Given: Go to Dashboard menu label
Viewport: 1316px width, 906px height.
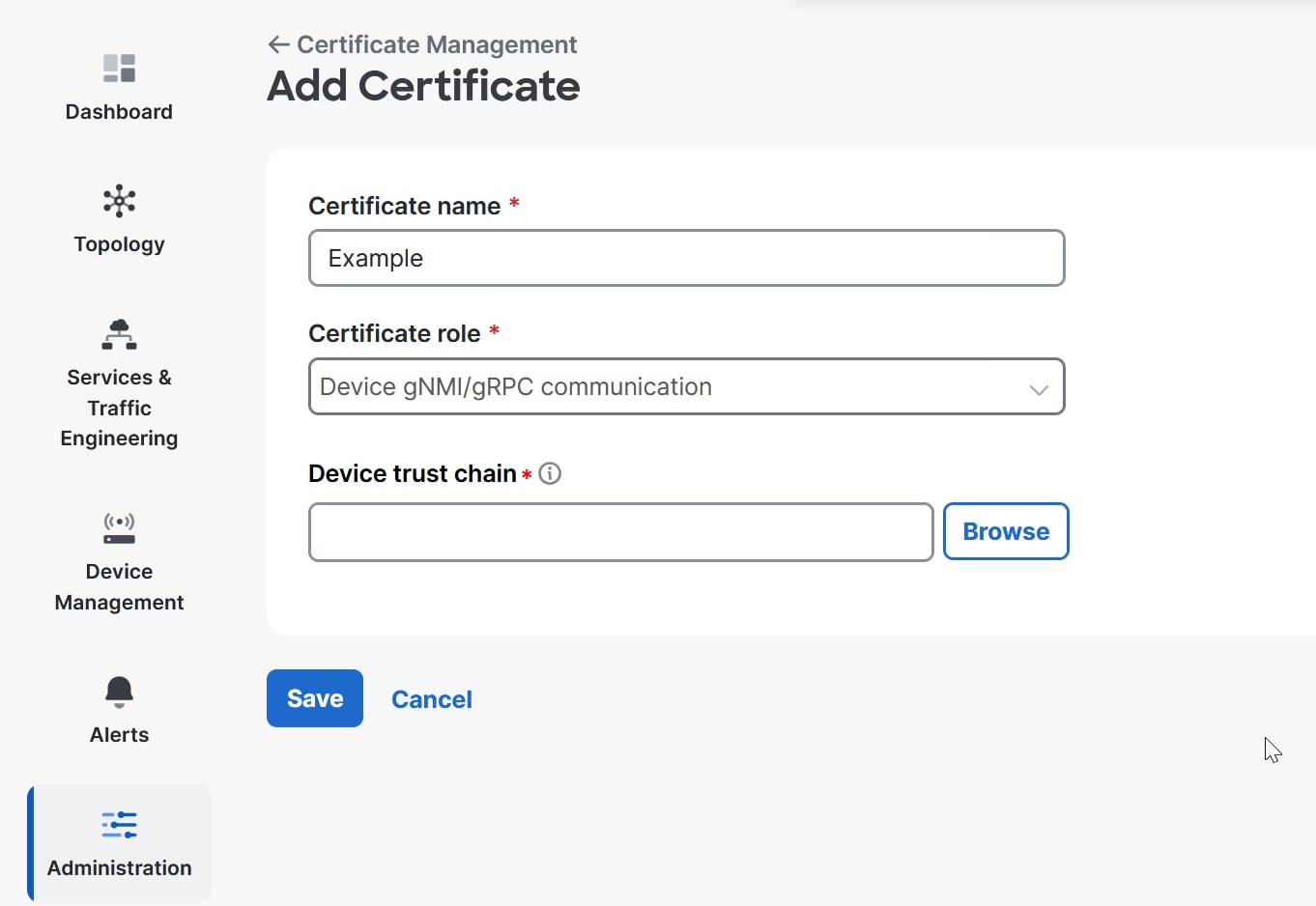Looking at the screenshot, I should pyautogui.click(x=119, y=112).
